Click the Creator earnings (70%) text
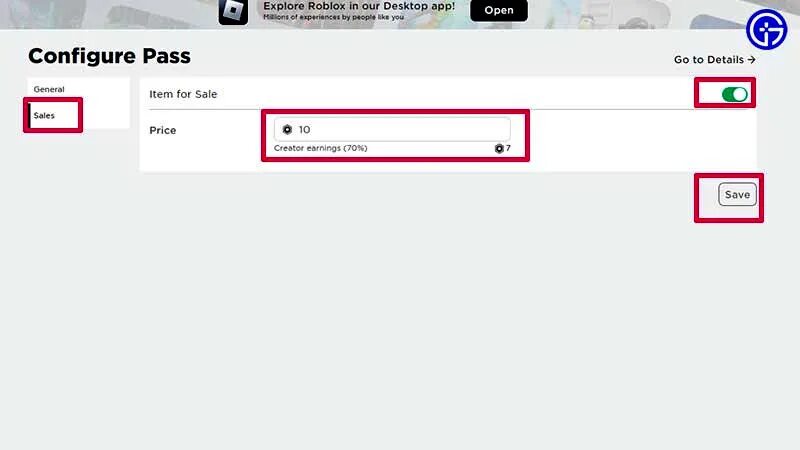Screen dimensions: 800x450 click(x=320, y=148)
